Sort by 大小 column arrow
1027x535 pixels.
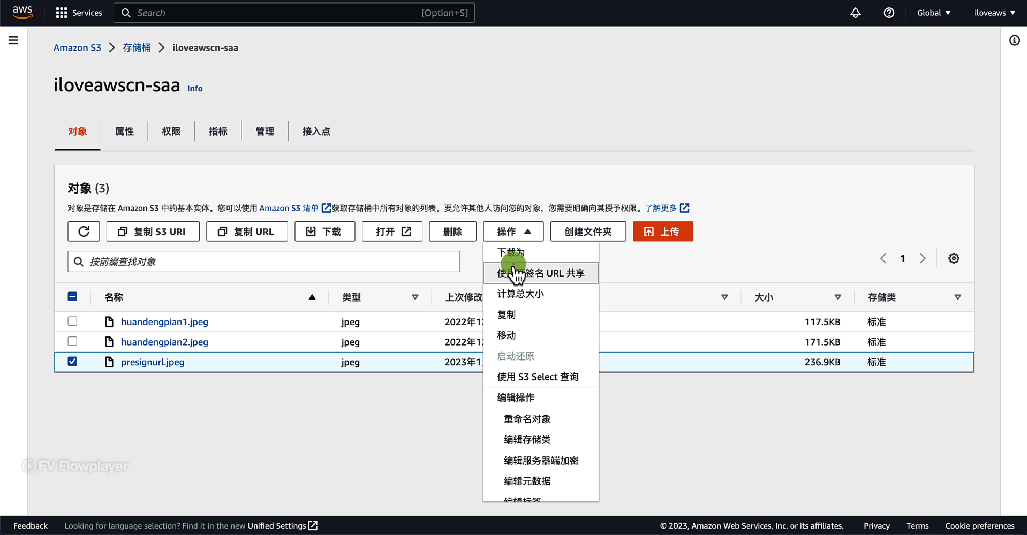[x=838, y=297]
